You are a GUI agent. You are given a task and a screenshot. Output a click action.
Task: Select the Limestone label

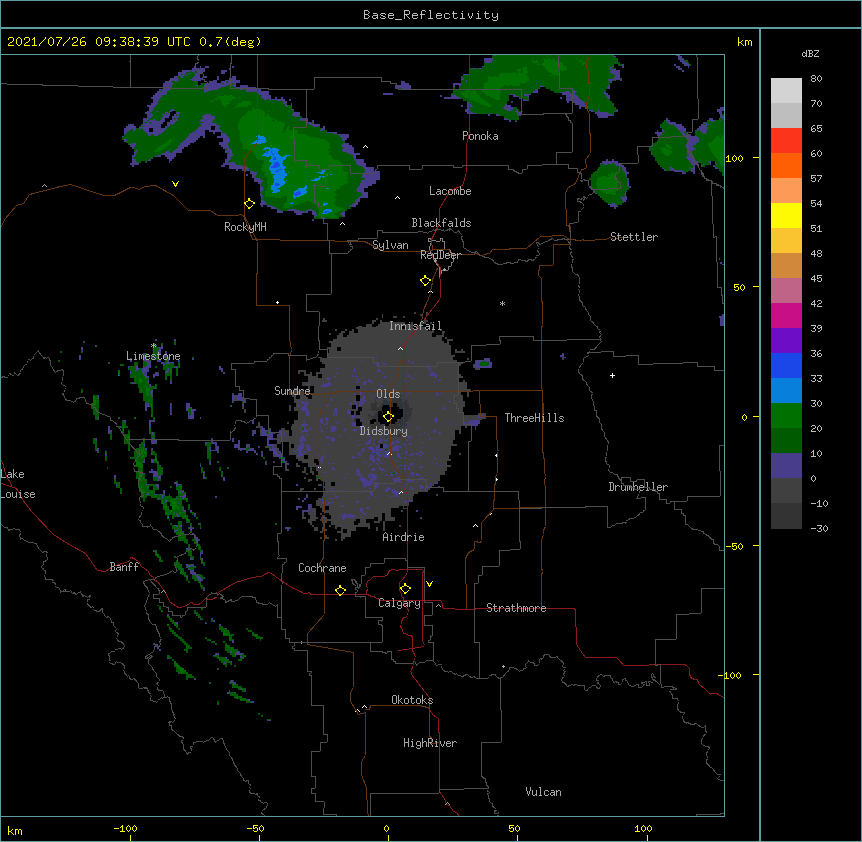point(153,356)
